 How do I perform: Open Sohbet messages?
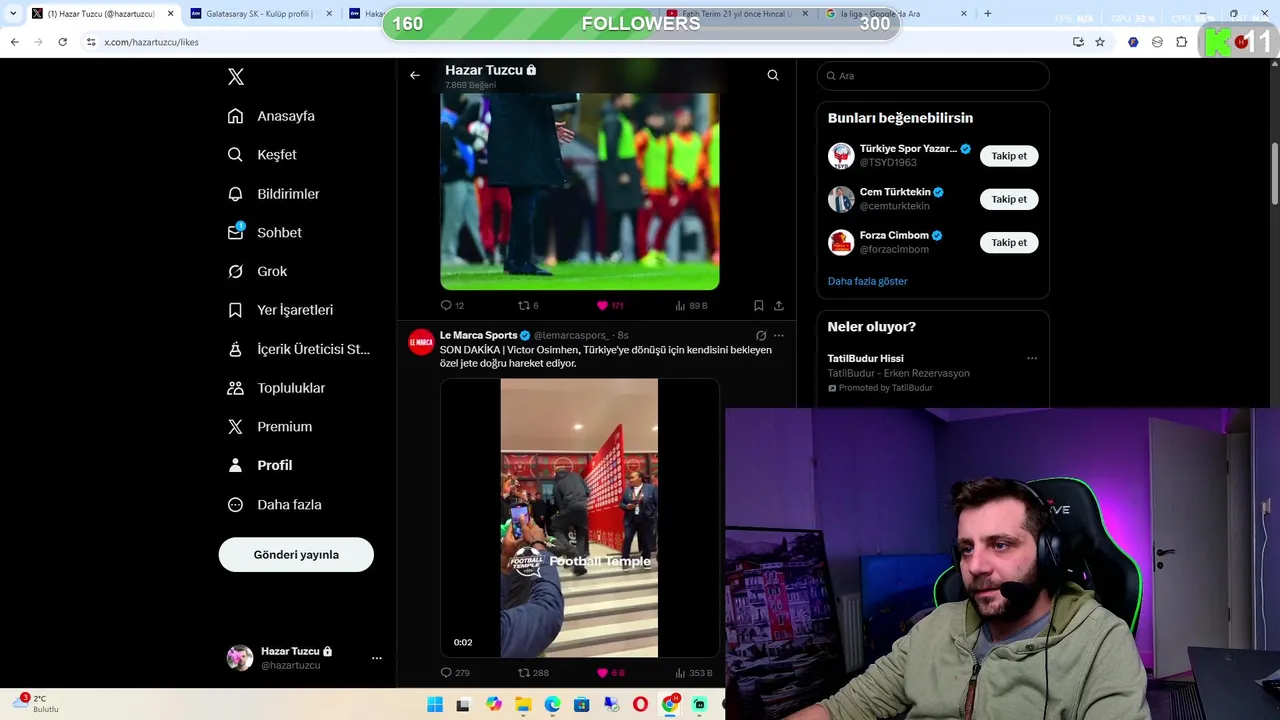[264, 232]
